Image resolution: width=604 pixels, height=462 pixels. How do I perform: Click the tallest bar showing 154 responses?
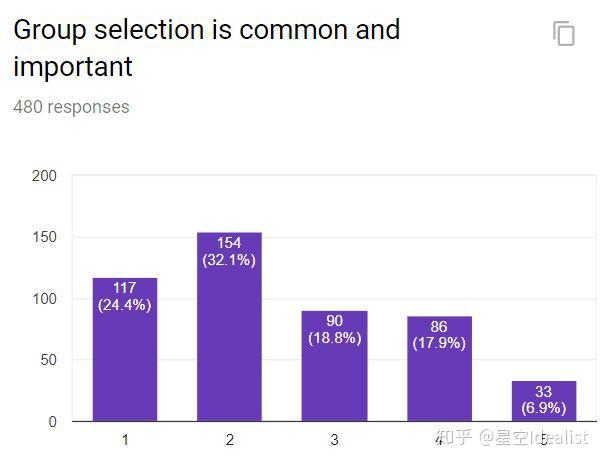229,330
